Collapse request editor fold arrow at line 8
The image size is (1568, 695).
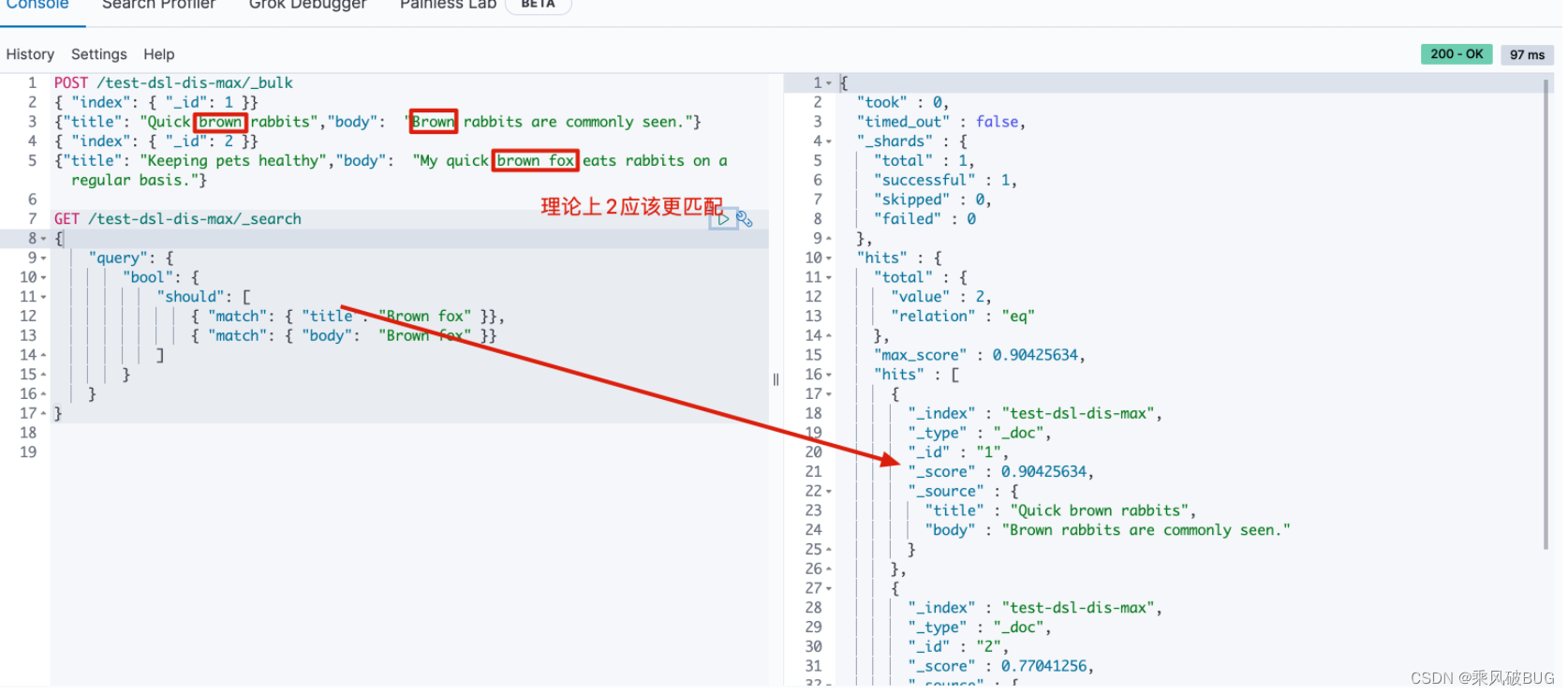coord(43,239)
